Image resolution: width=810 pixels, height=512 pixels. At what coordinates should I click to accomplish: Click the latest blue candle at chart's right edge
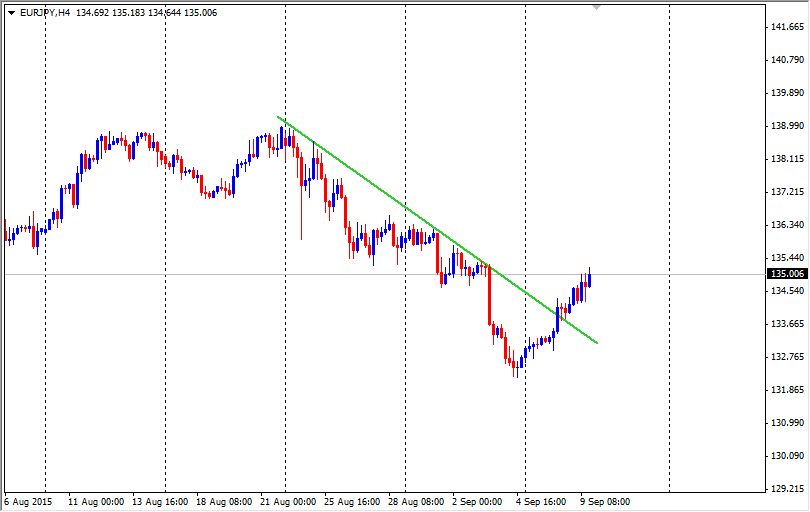pyautogui.click(x=589, y=280)
